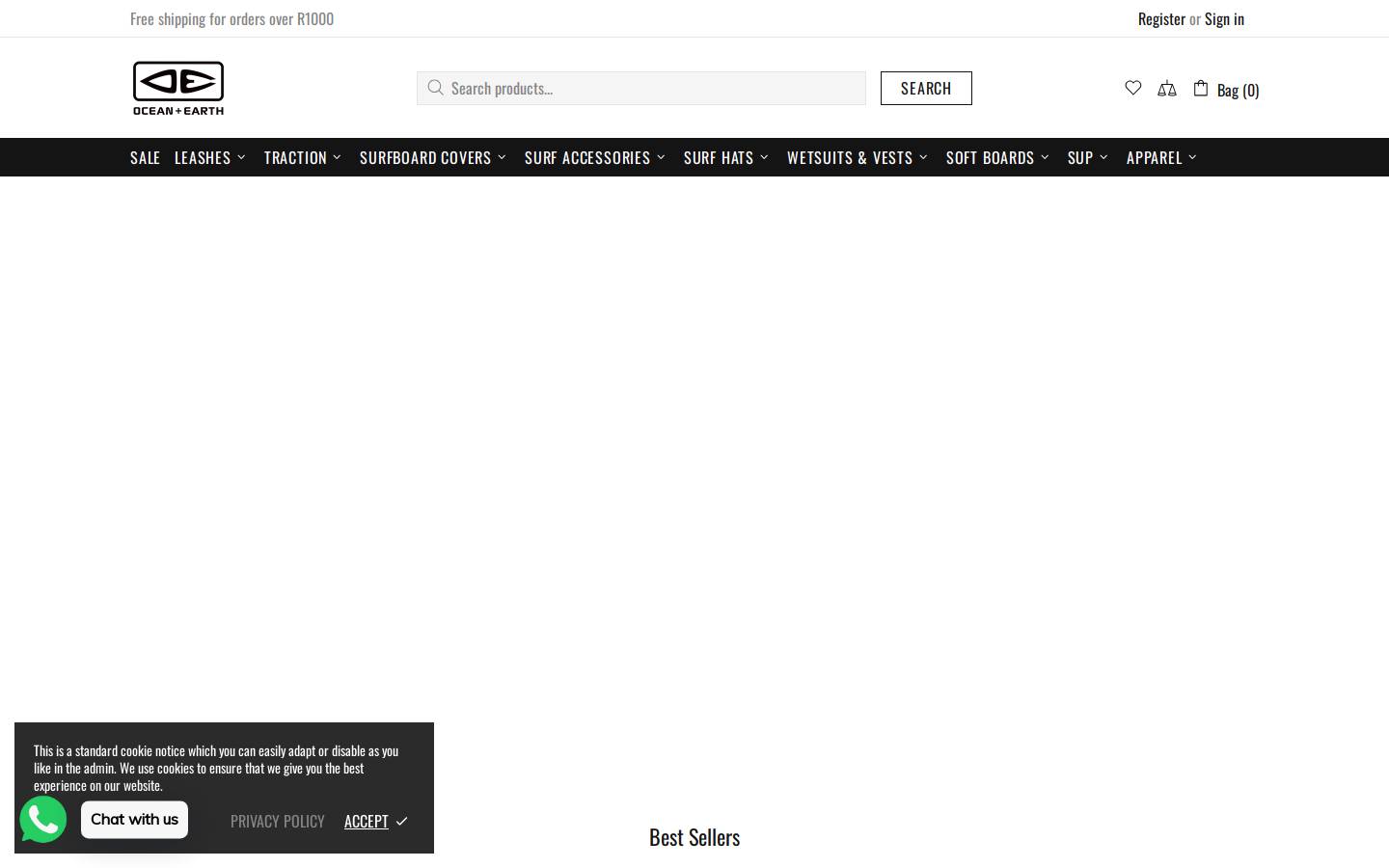The height and width of the screenshot is (868, 1389).
Task: Open the Surf Hats category
Action: [x=719, y=157]
